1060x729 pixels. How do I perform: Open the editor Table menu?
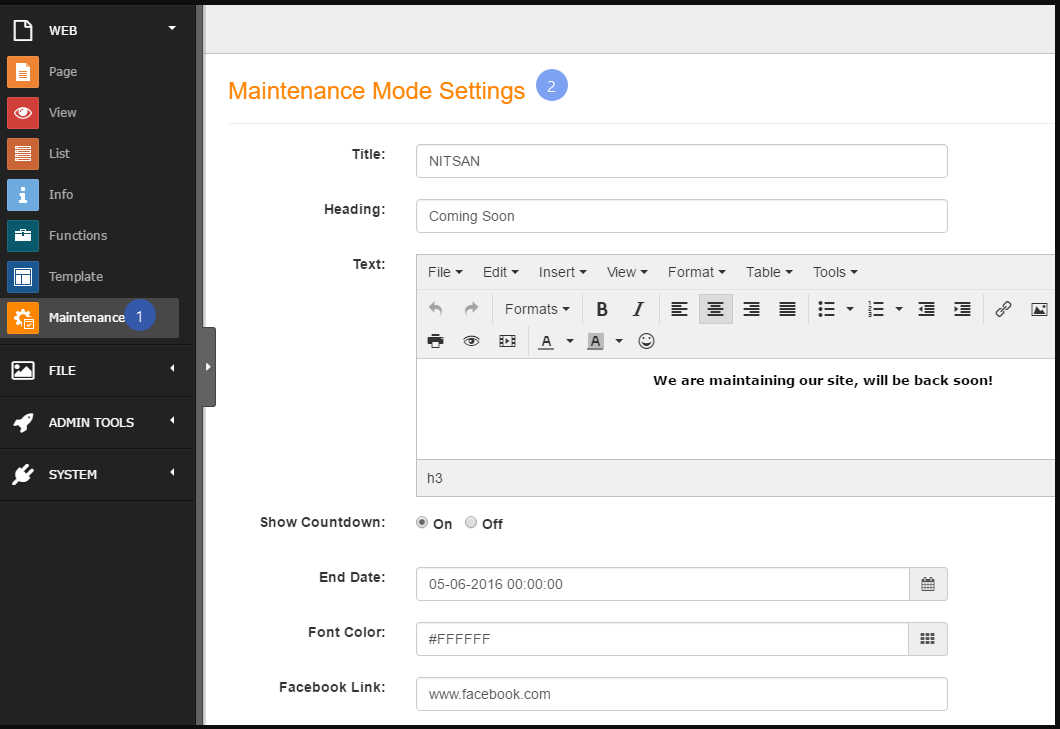(x=769, y=272)
